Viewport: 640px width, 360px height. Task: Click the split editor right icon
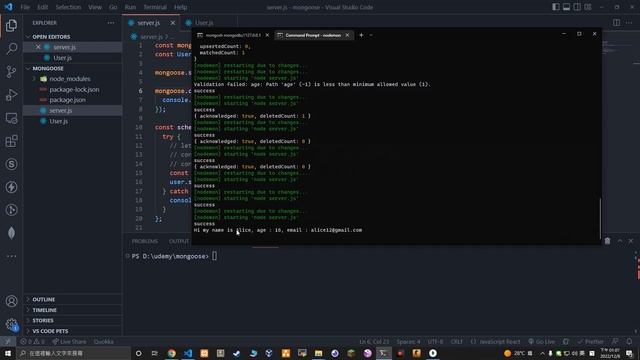(616, 23)
